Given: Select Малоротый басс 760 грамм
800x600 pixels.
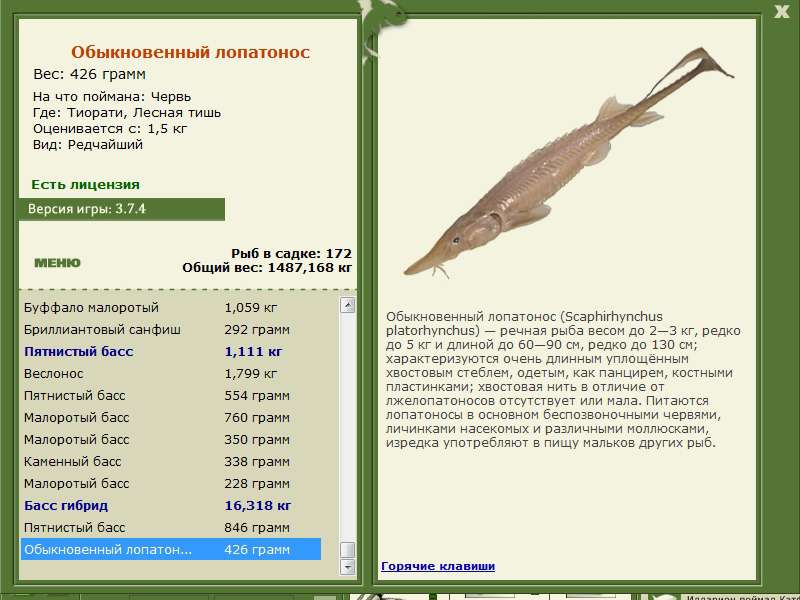Looking at the screenshot, I should click(171, 417).
